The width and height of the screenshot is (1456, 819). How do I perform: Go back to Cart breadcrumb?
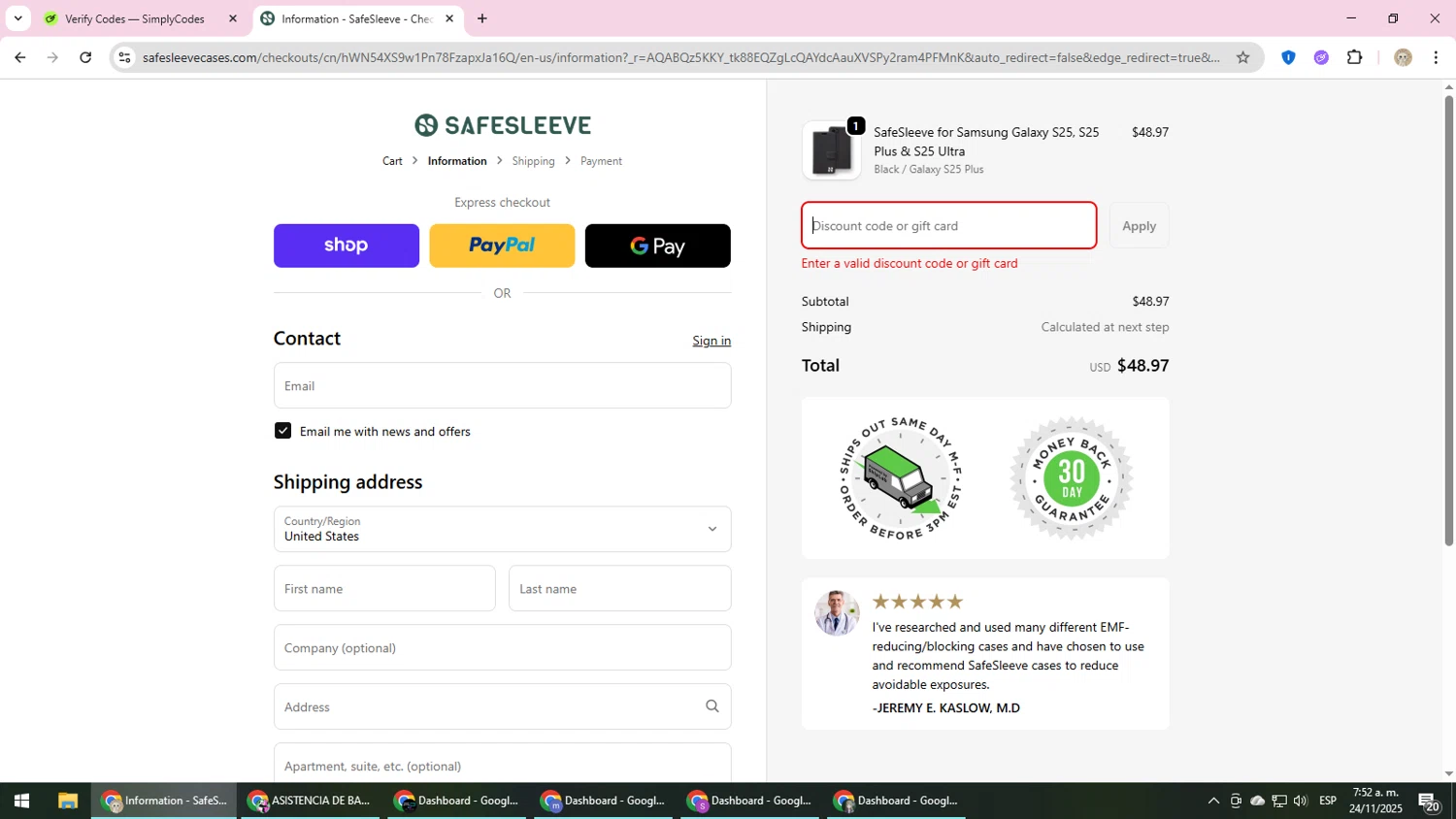pos(392,161)
